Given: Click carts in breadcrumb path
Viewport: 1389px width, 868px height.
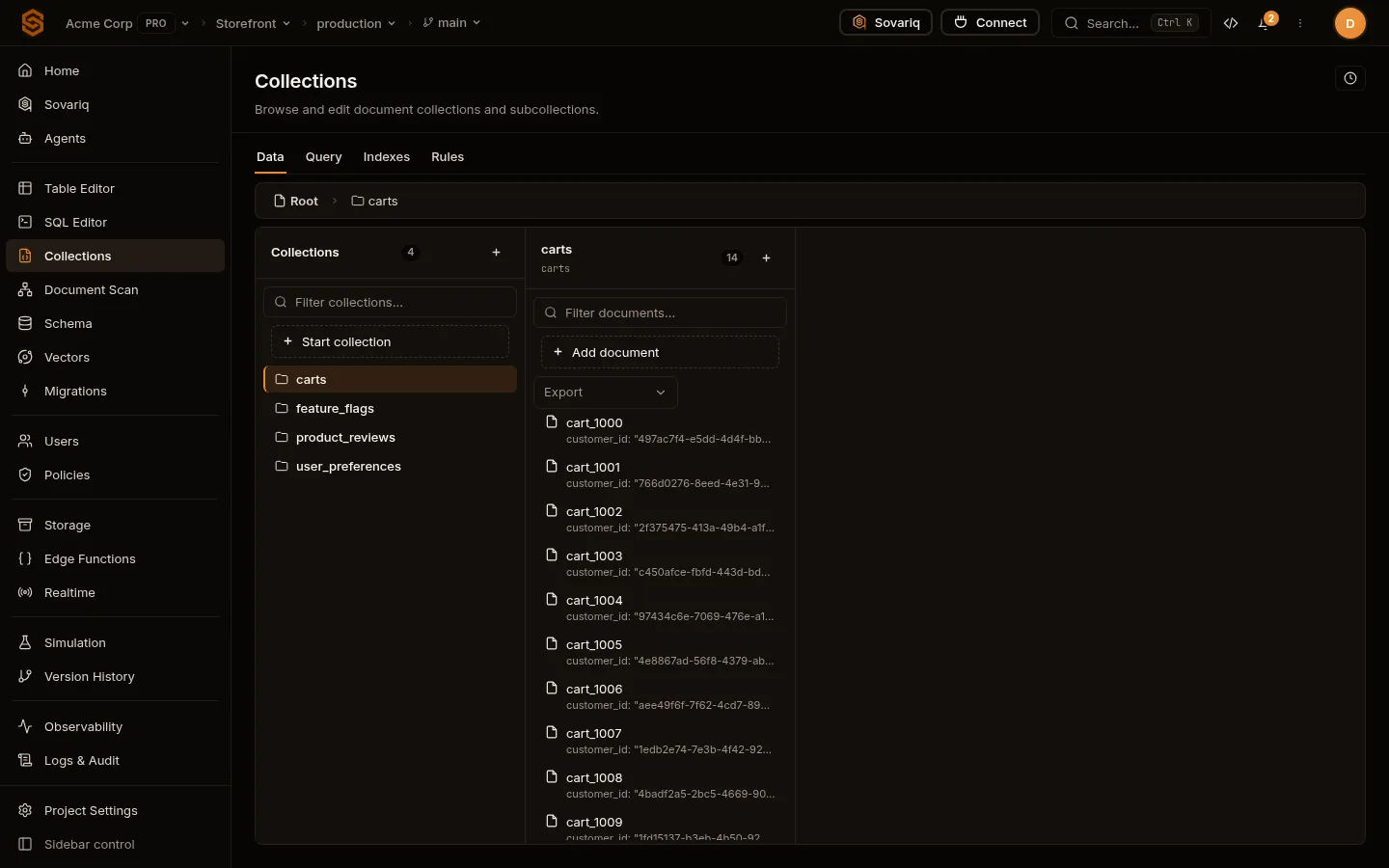Looking at the screenshot, I should (x=374, y=201).
